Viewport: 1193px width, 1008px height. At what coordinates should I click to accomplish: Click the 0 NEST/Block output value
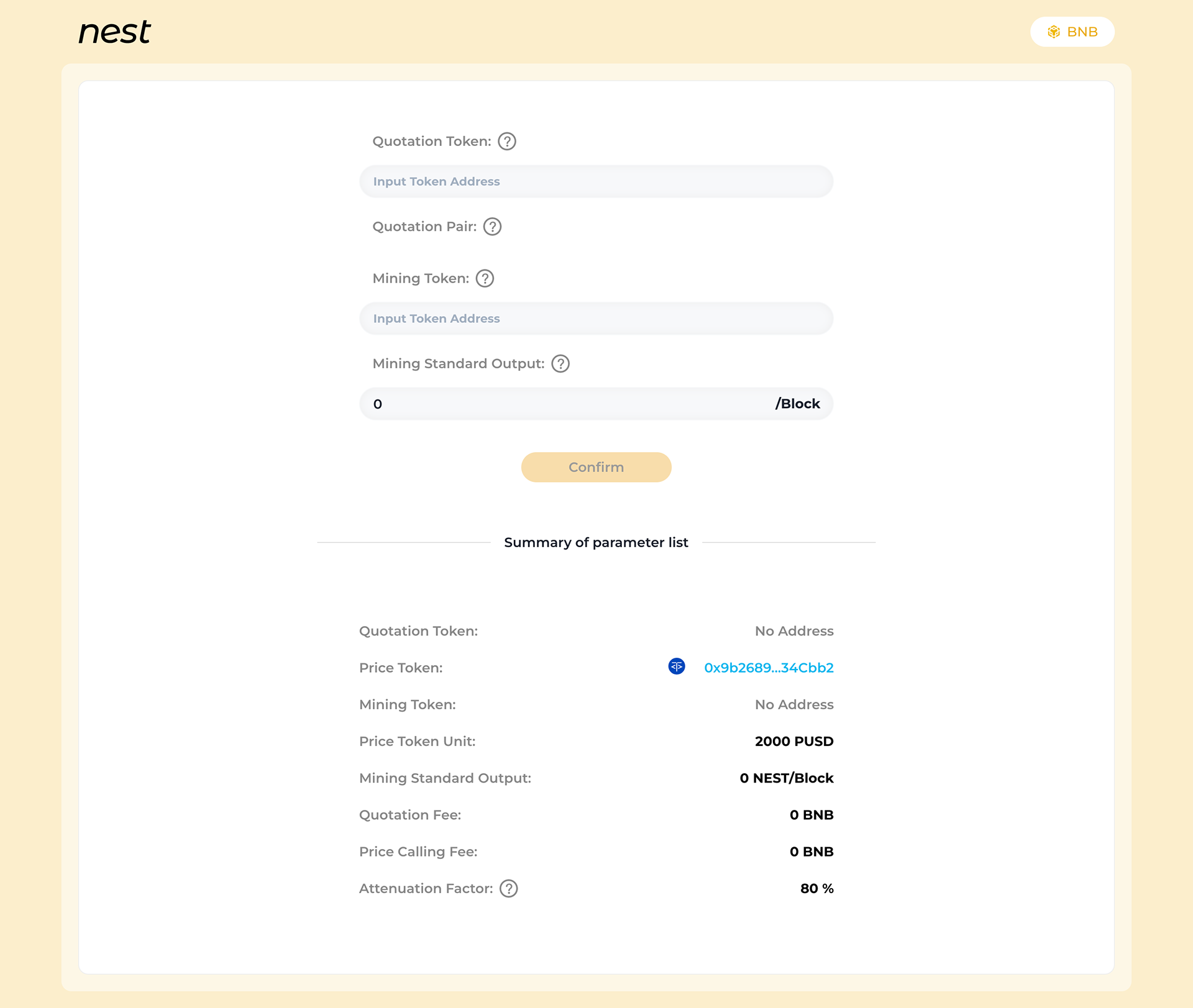coord(787,778)
